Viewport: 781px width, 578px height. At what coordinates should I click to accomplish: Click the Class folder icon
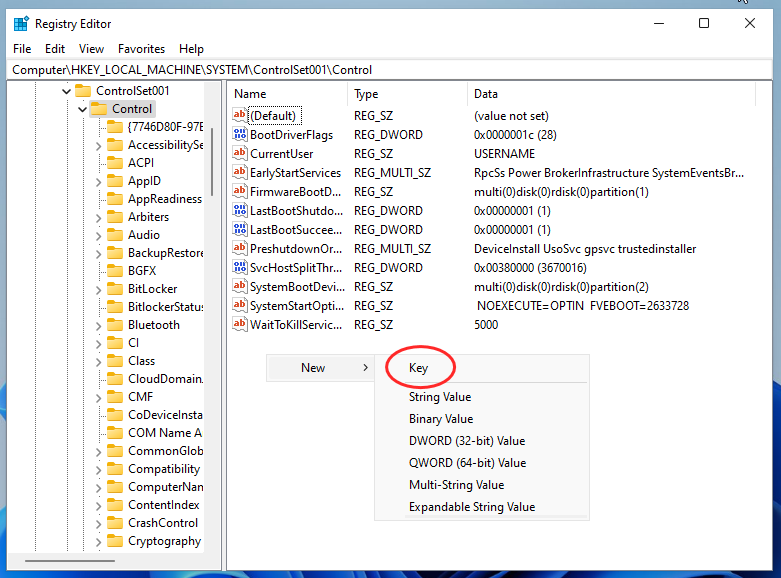tap(115, 360)
